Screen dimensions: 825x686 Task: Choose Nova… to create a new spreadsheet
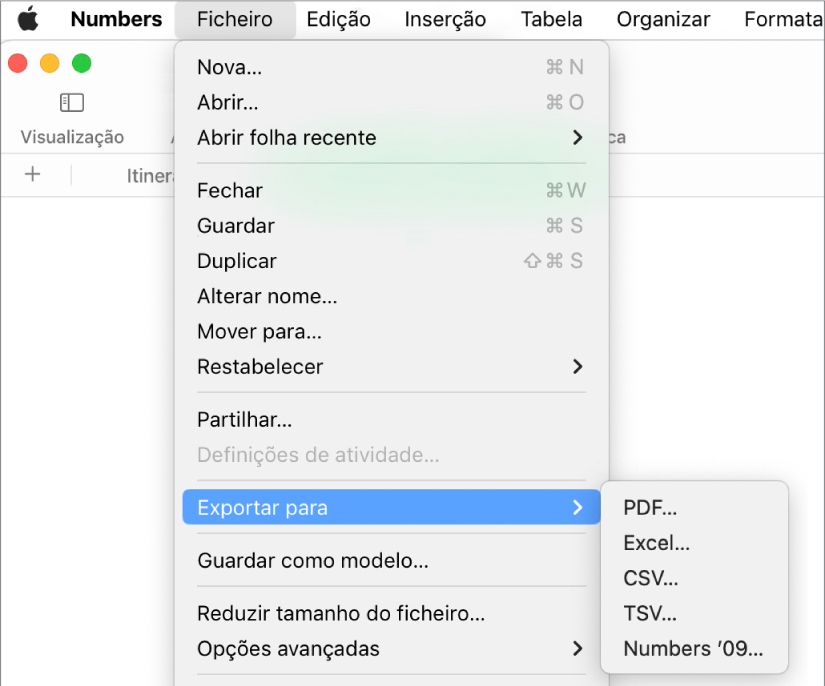coord(391,67)
